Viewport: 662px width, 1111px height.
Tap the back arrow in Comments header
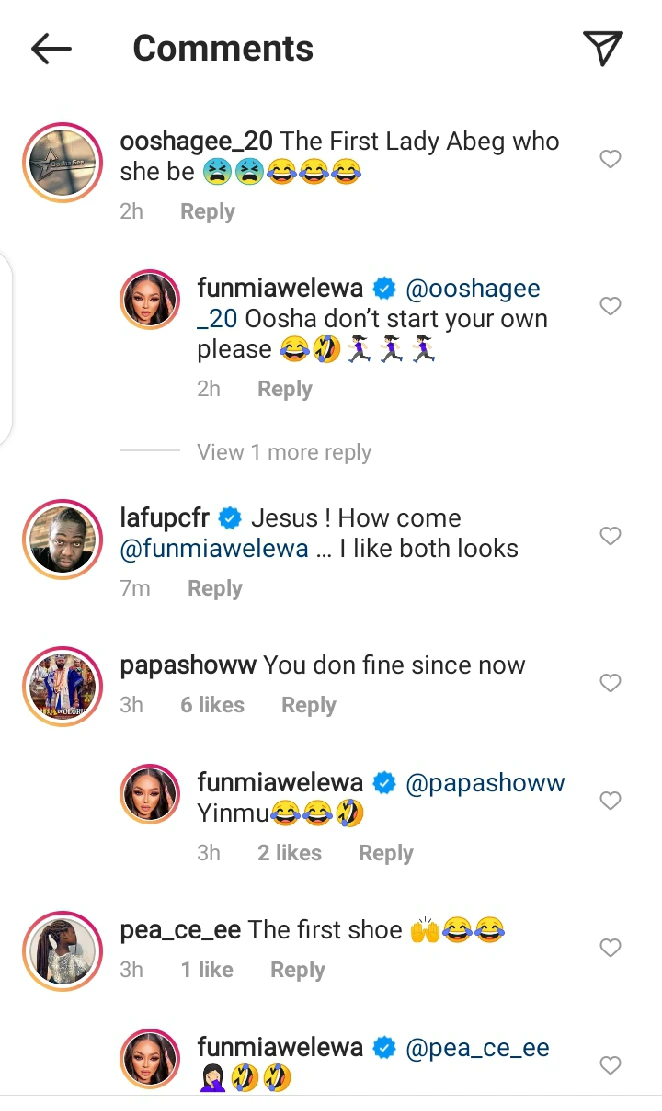(51, 48)
